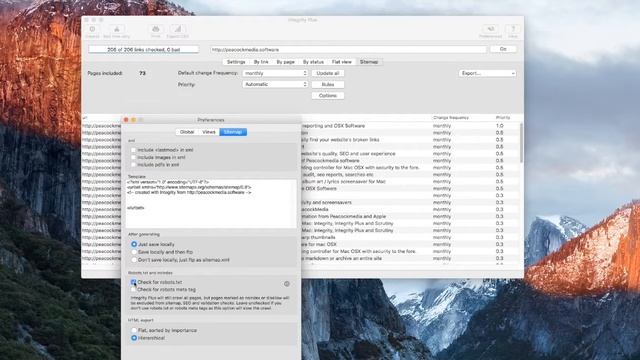Switch to By status view tab
The width and height of the screenshot is (640, 360).
pyautogui.click(x=313, y=62)
